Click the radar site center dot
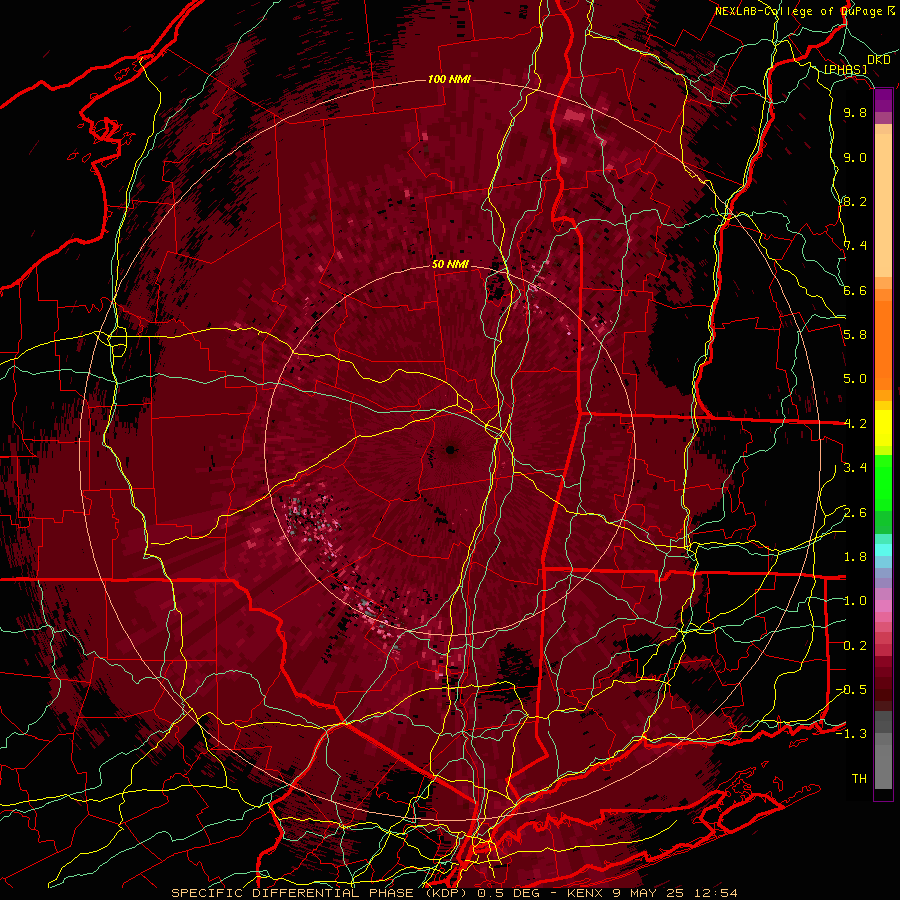Image resolution: width=900 pixels, height=900 pixels. pyautogui.click(x=451, y=450)
